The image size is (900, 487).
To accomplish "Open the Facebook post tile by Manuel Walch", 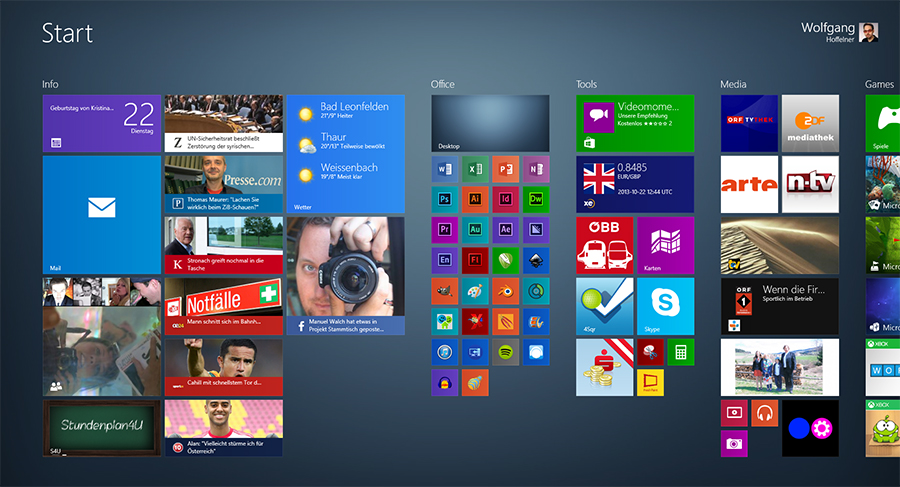I will pos(346,276).
